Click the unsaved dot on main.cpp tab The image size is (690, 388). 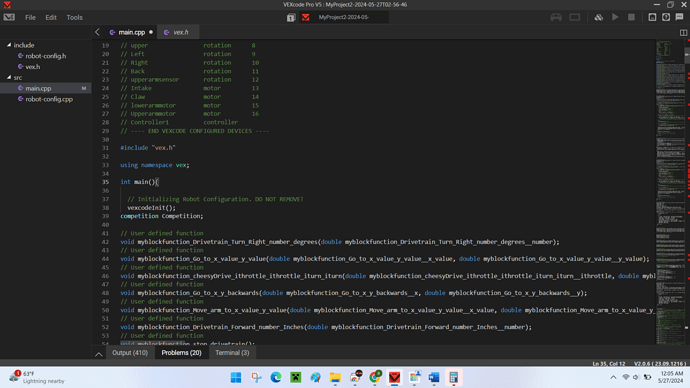click(x=151, y=32)
